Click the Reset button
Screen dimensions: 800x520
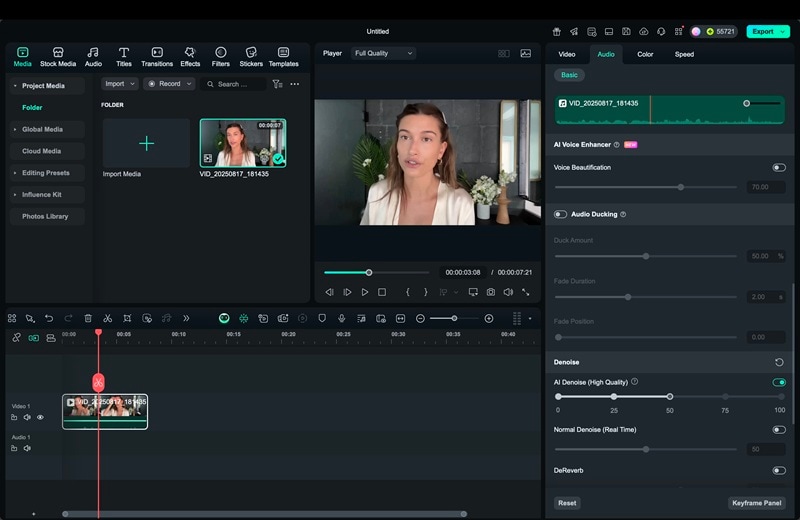coord(567,503)
